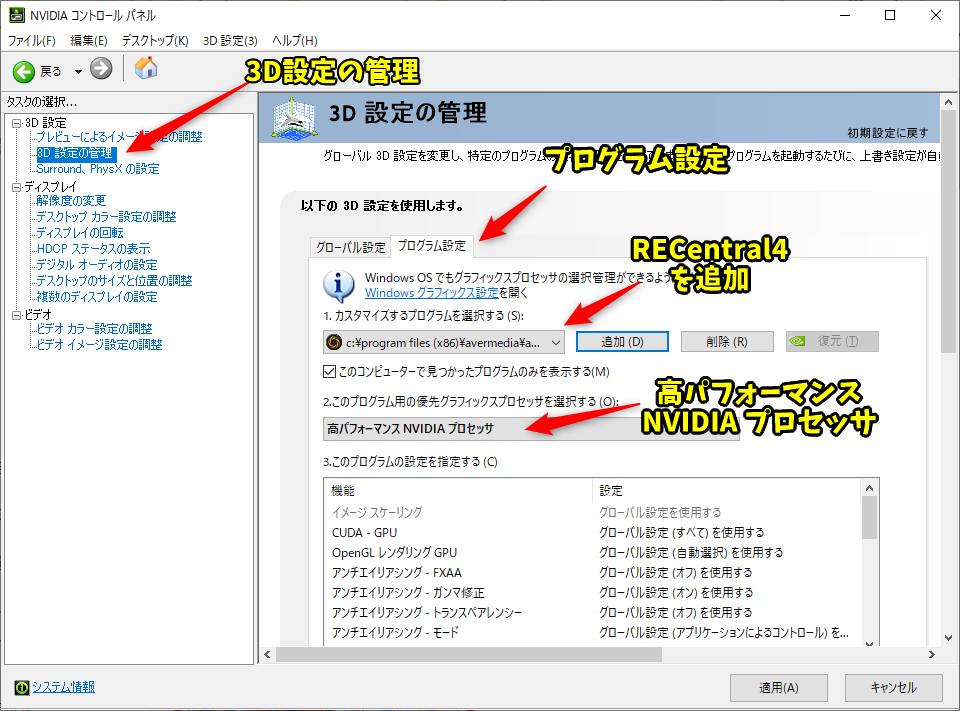This screenshot has height=711, width=960.
Task: Open Surround、PhysX の設定
Action: (x=98, y=169)
